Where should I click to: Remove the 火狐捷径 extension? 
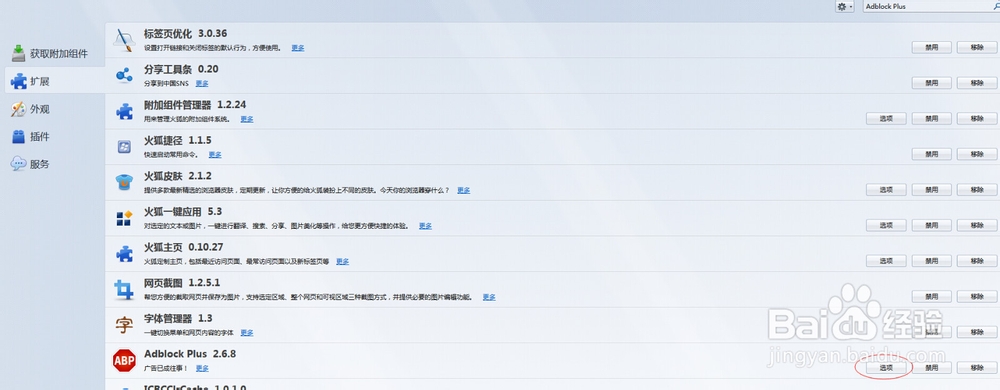pyautogui.click(x=977, y=154)
